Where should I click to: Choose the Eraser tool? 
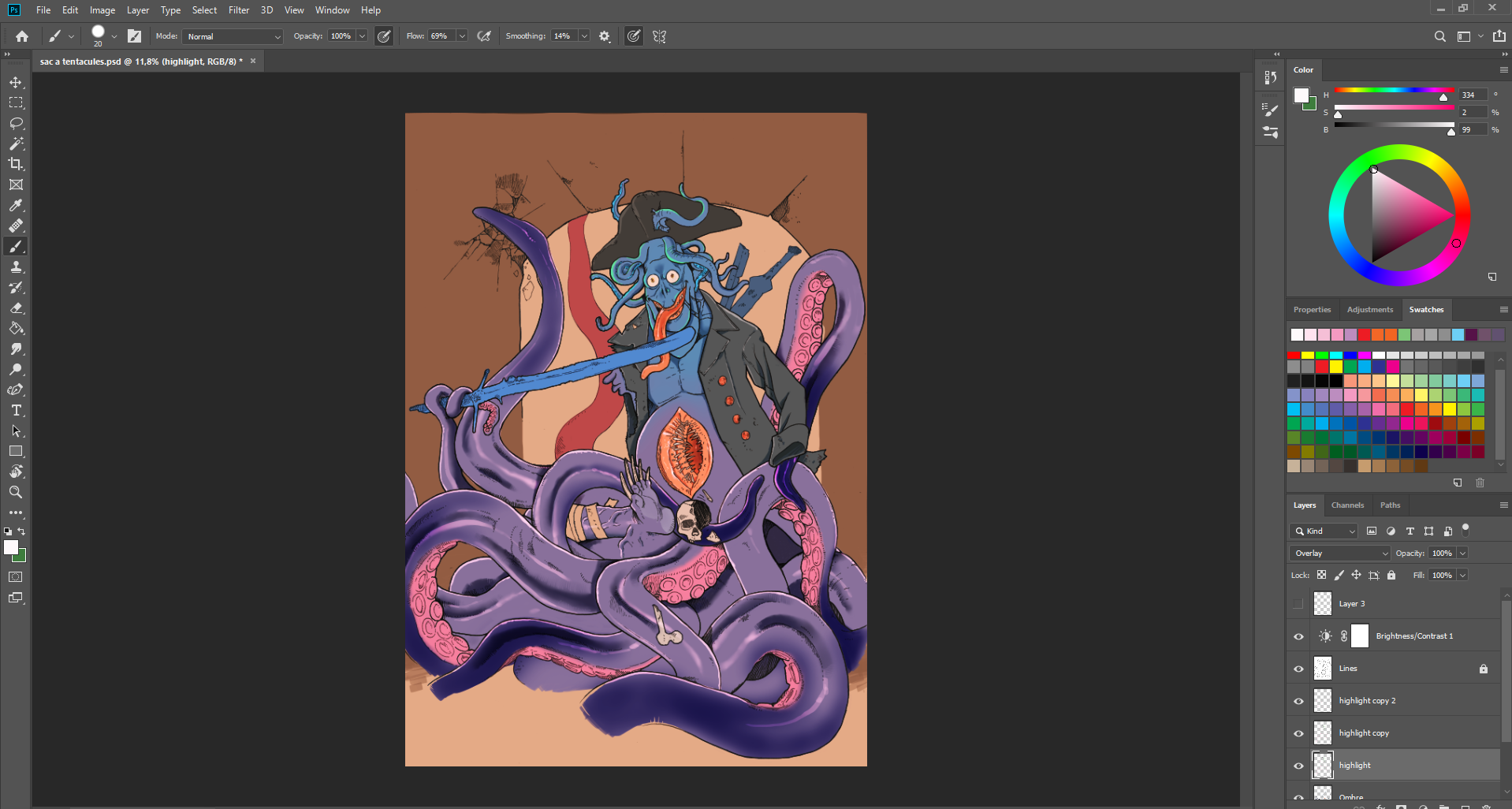16,308
